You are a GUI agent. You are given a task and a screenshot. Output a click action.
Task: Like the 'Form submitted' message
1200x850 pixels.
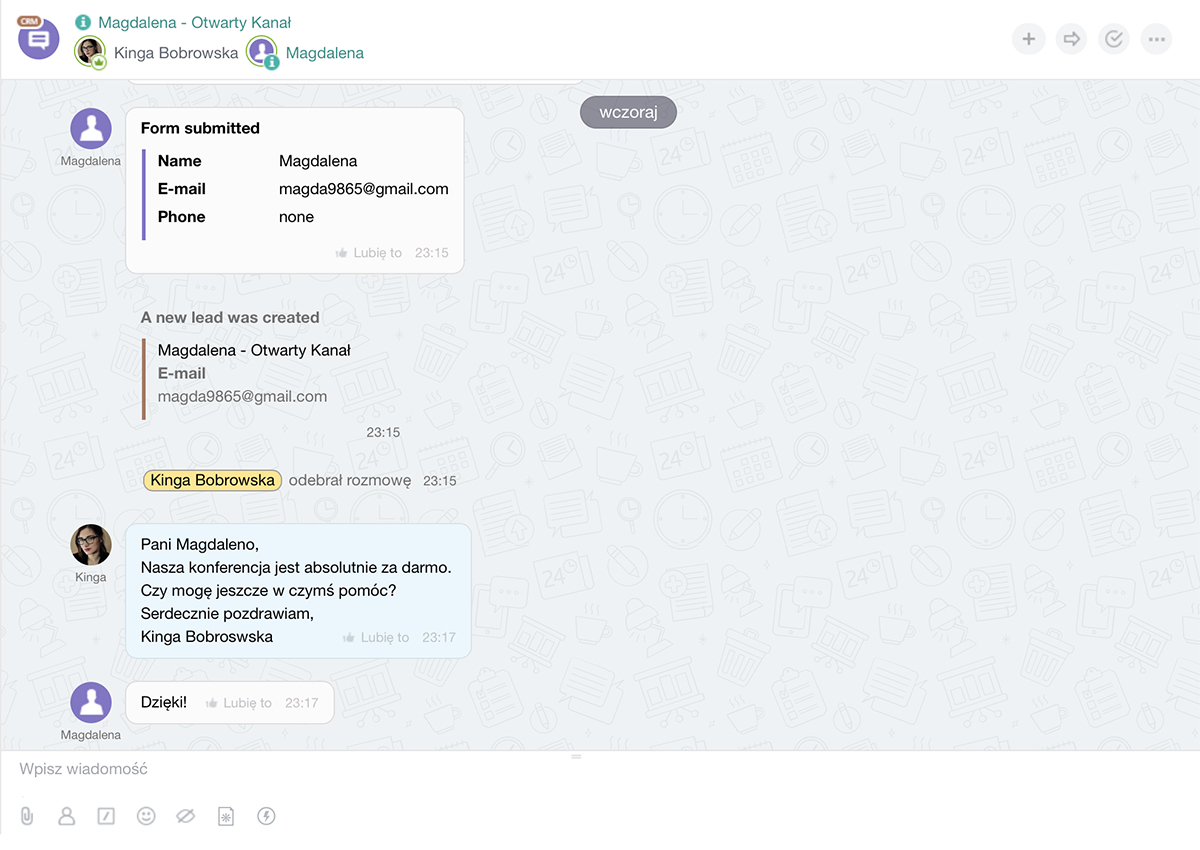[x=369, y=253]
